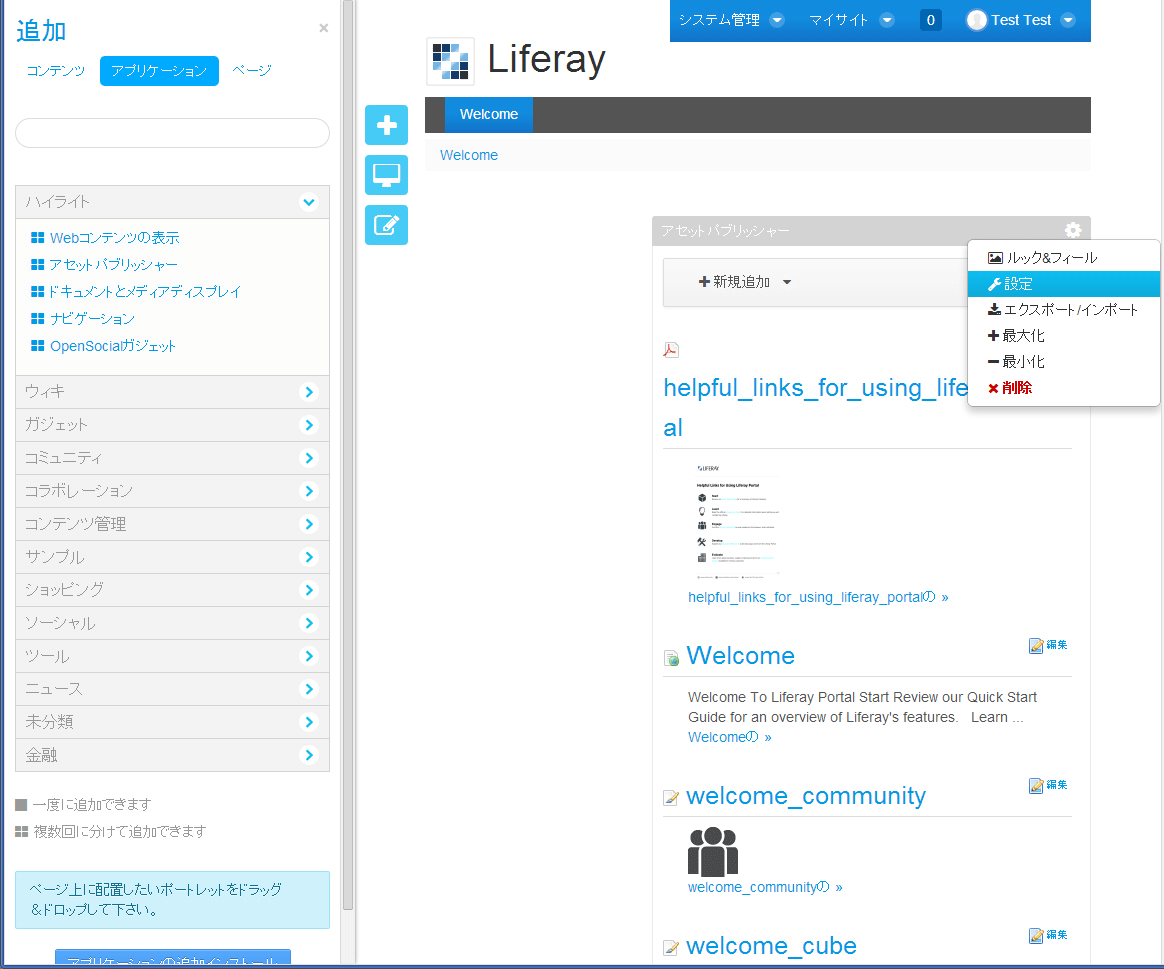1164x969 pixels.
Task: Expand the サンプル category
Action: 172,557
